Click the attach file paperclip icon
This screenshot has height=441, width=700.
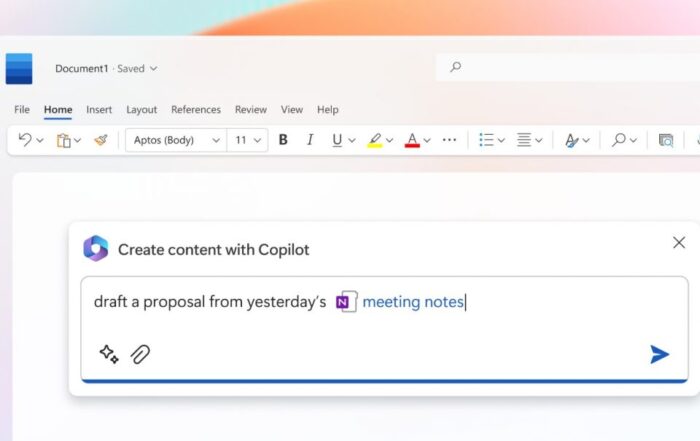pyautogui.click(x=140, y=355)
